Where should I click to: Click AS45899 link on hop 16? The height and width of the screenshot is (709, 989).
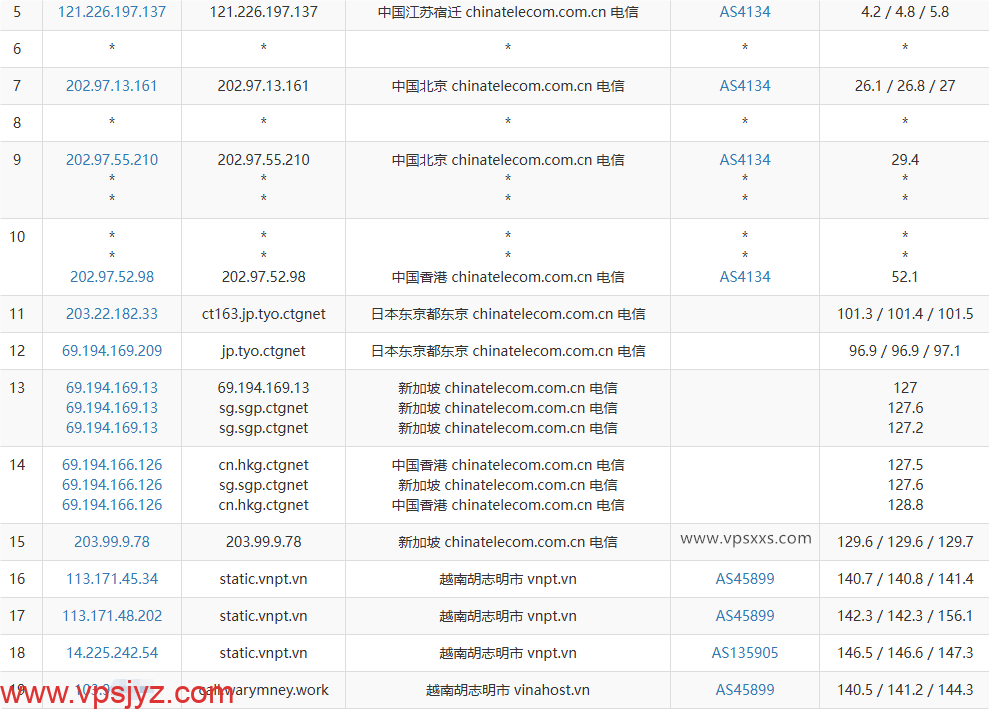tap(744, 579)
